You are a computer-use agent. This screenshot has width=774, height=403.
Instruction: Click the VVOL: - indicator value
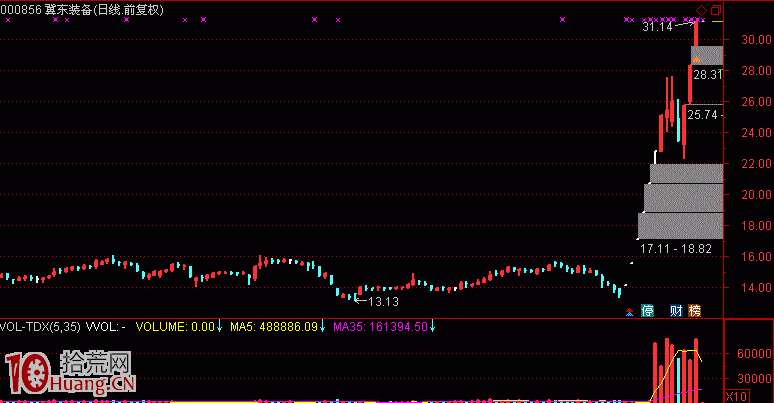click(x=106, y=326)
